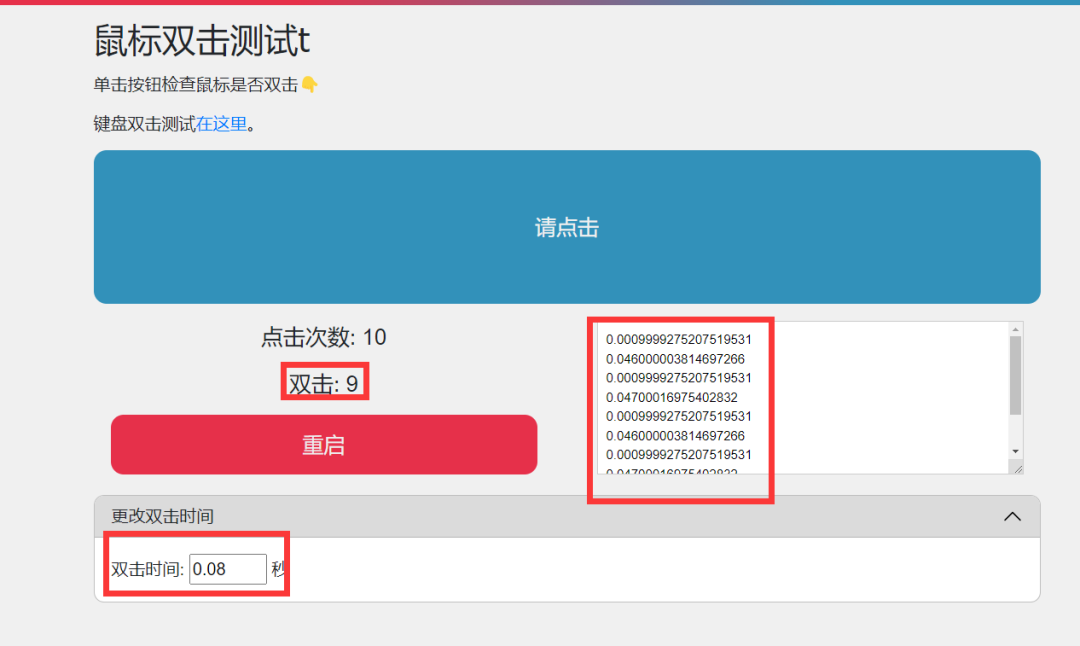Click the 双击时间: label
The width and height of the screenshot is (1080, 646).
click(147, 570)
